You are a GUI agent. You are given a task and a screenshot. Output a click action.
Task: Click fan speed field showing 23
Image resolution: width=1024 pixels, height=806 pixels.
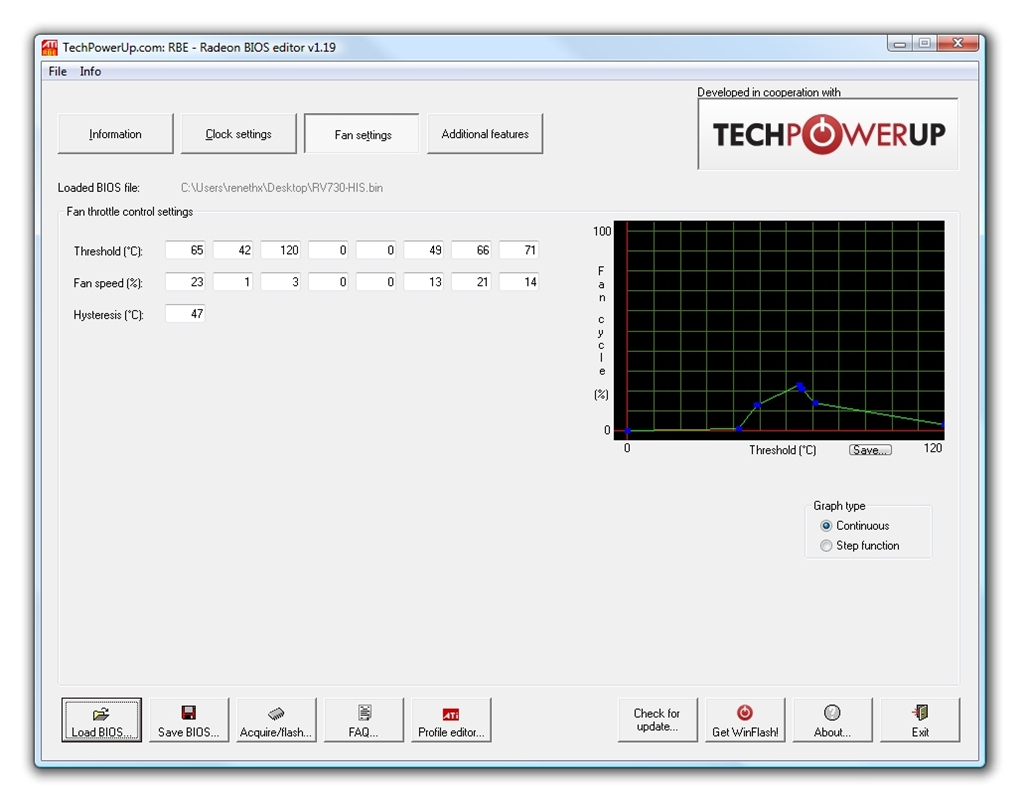click(185, 282)
